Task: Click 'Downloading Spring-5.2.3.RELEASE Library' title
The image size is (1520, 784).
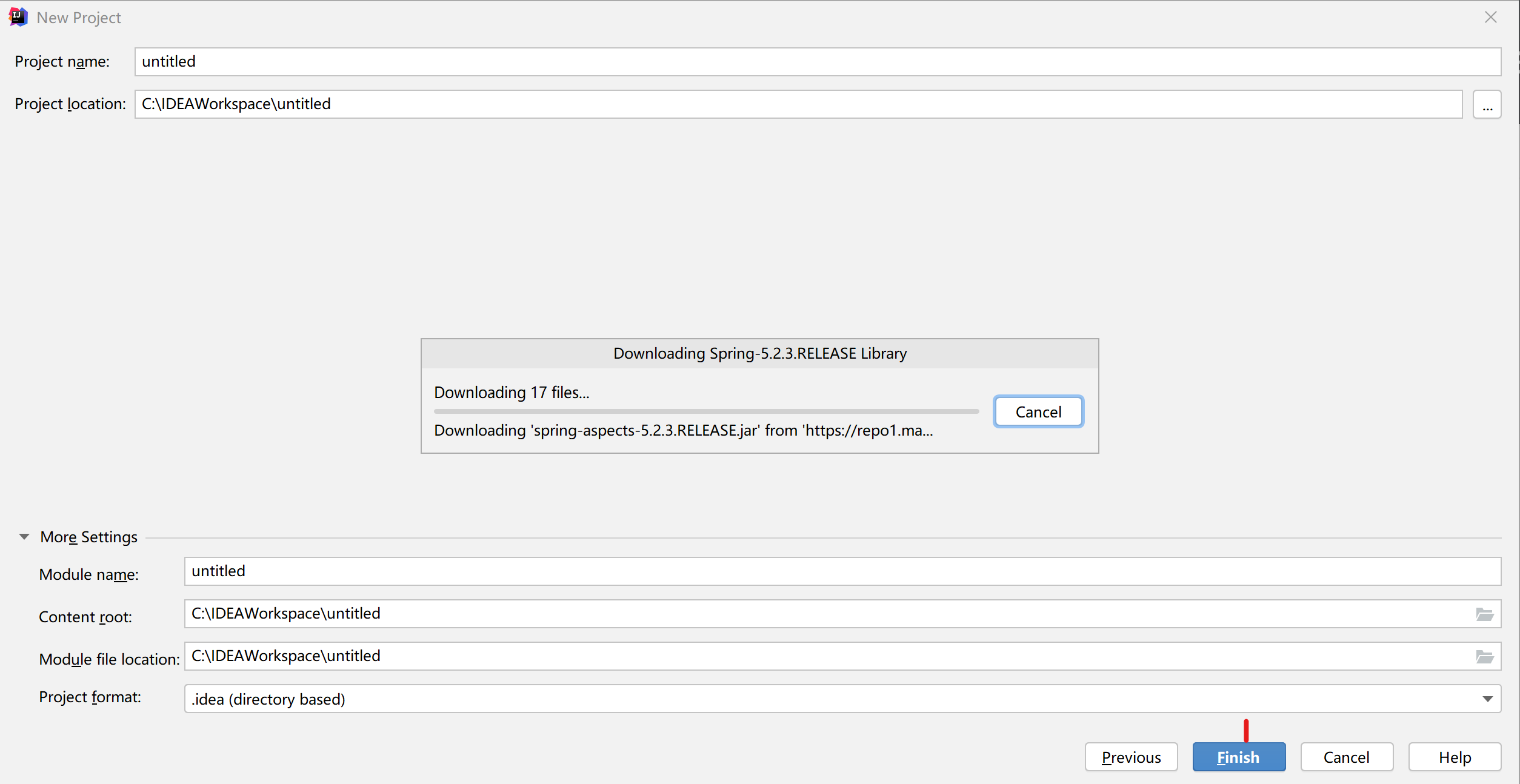Action: (760, 353)
